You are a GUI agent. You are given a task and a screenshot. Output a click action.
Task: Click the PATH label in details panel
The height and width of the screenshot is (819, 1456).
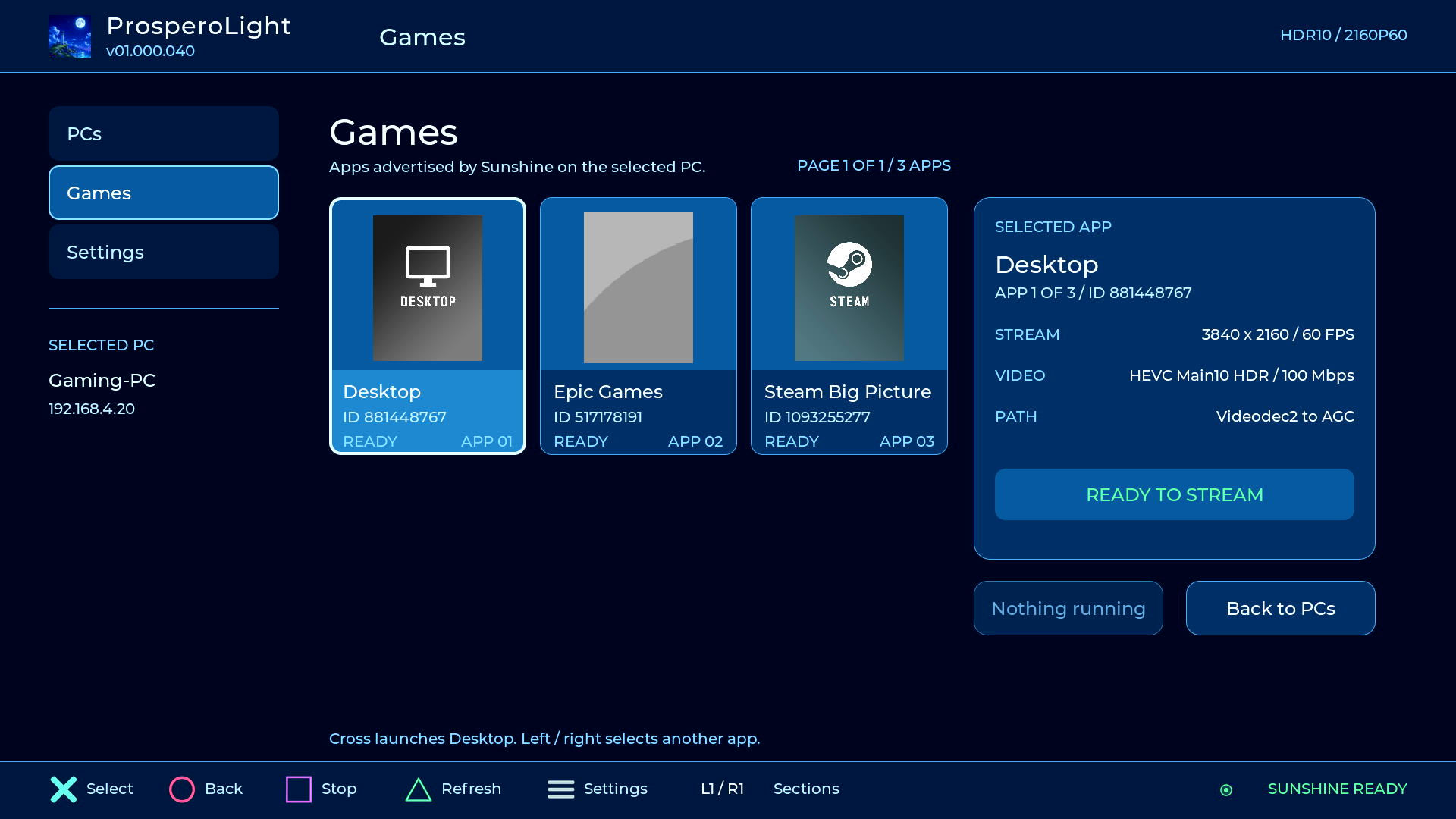coord(1016,416)
